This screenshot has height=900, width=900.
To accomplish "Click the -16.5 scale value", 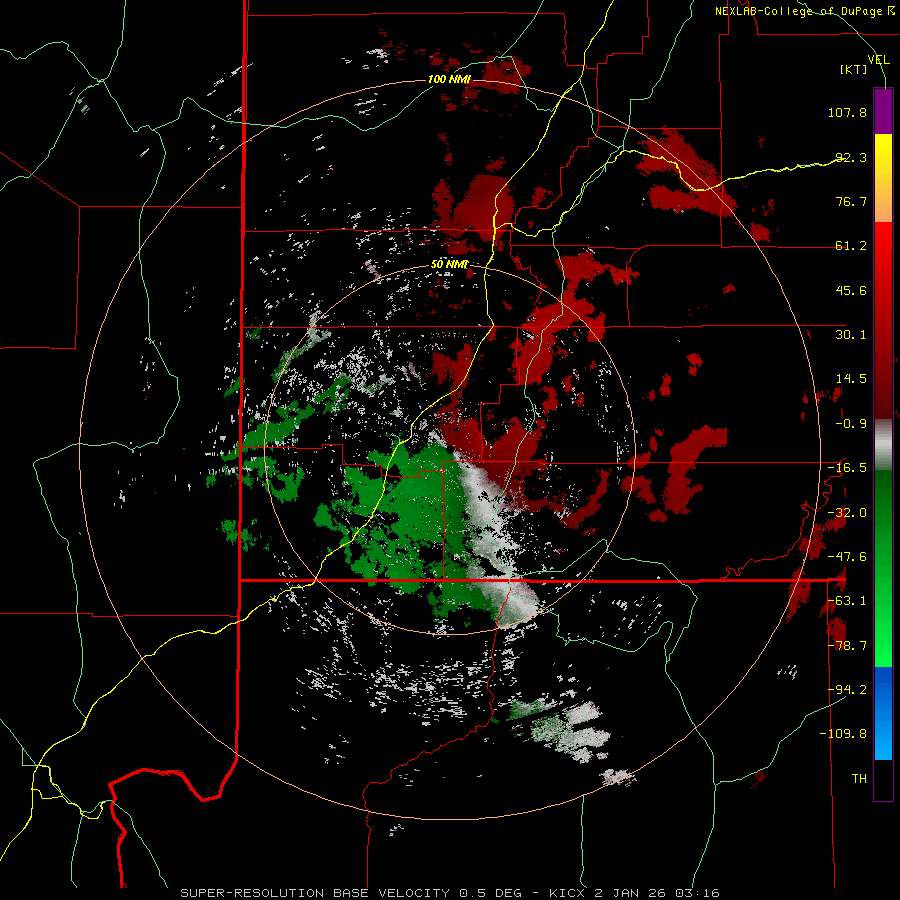I will (847, 468).
